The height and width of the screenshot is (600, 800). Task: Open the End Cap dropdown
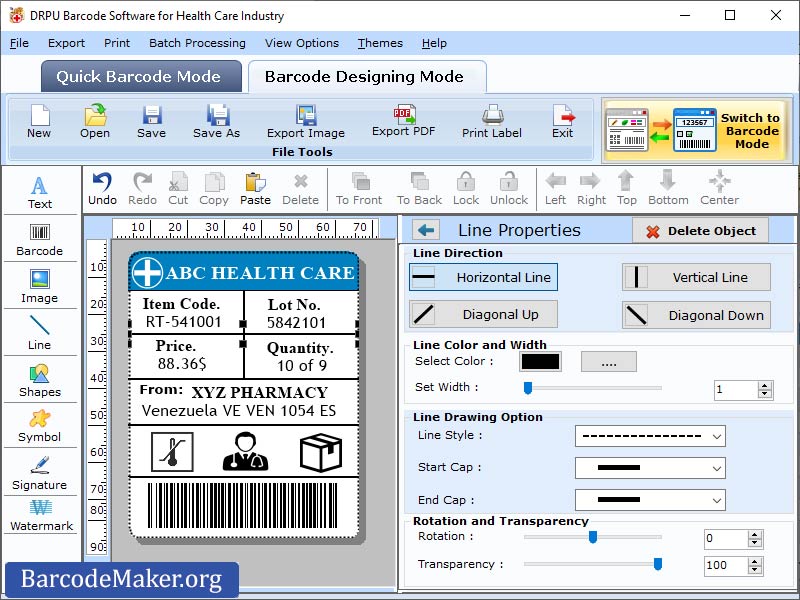click(x=650, y=500)
